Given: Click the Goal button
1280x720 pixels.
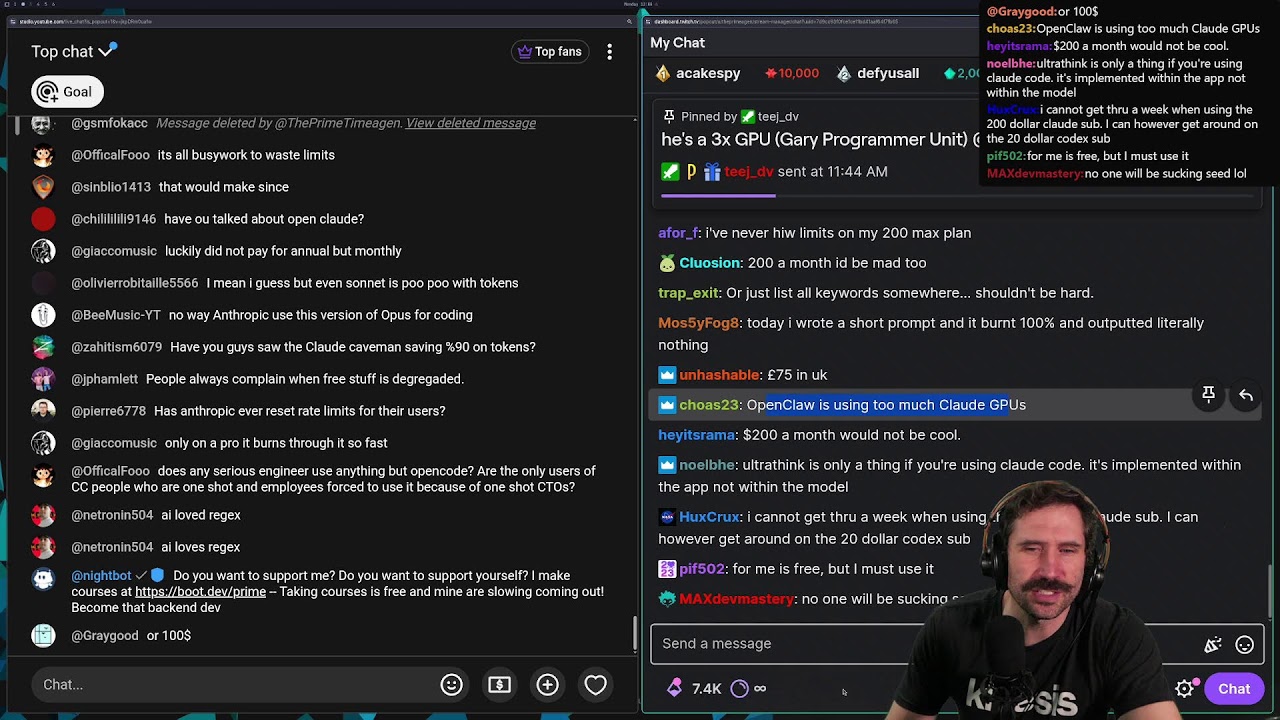Looking at the screenshot, I should coord(67,92).
